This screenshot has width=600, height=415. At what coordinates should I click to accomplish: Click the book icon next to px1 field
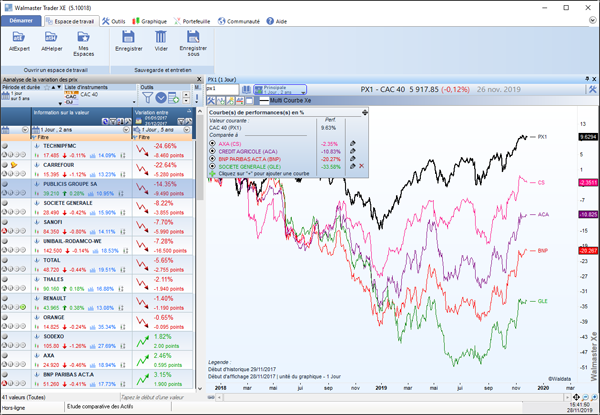tap(246, 90)
